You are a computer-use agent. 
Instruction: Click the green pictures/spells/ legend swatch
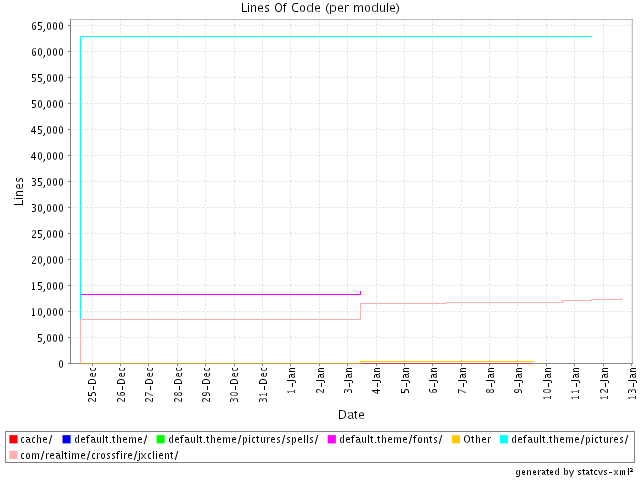point(160,439)
